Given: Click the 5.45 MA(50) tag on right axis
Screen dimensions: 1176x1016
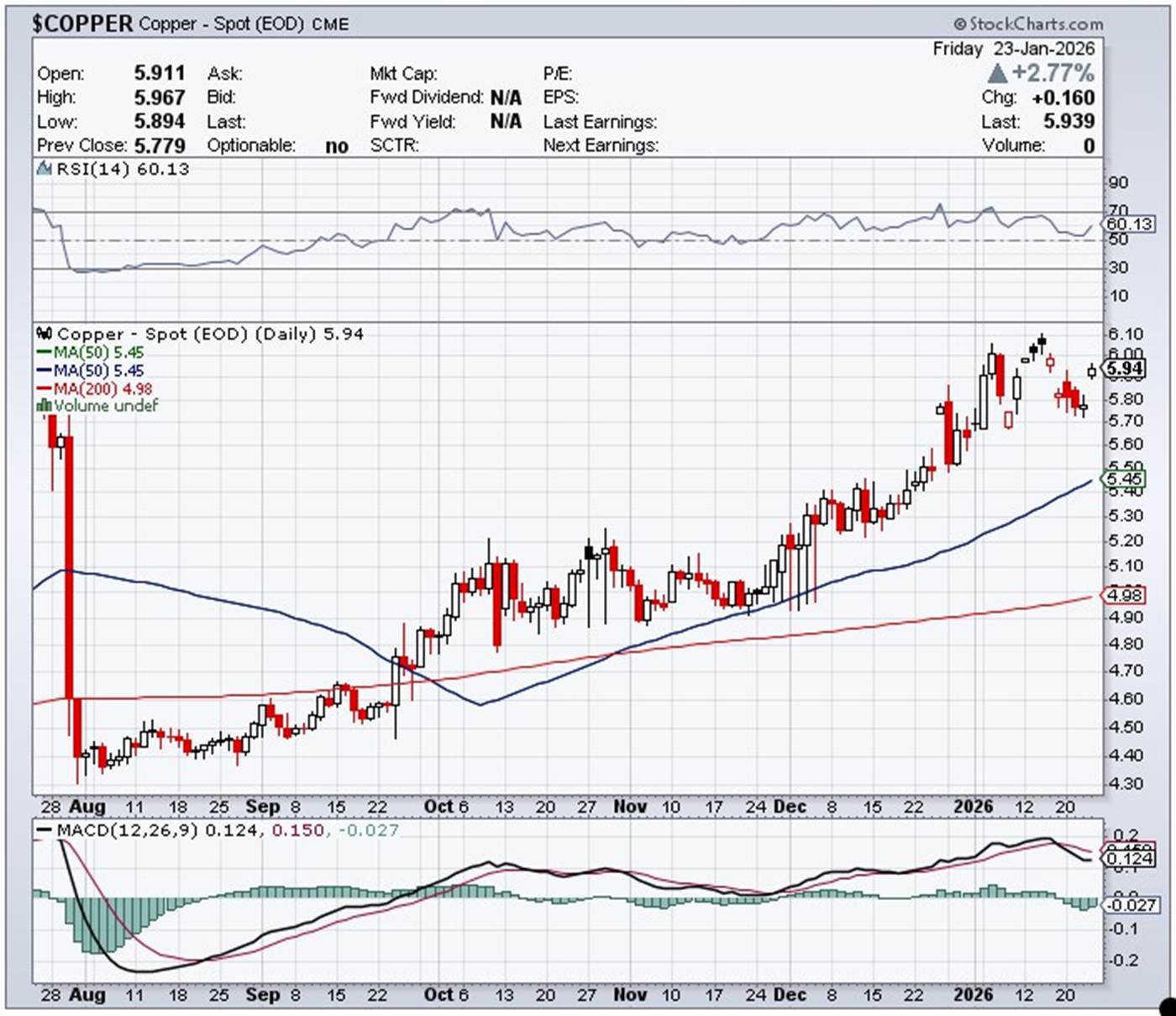Looking at the screenshot, I should pyautogui.click(x=1124, y=479).
